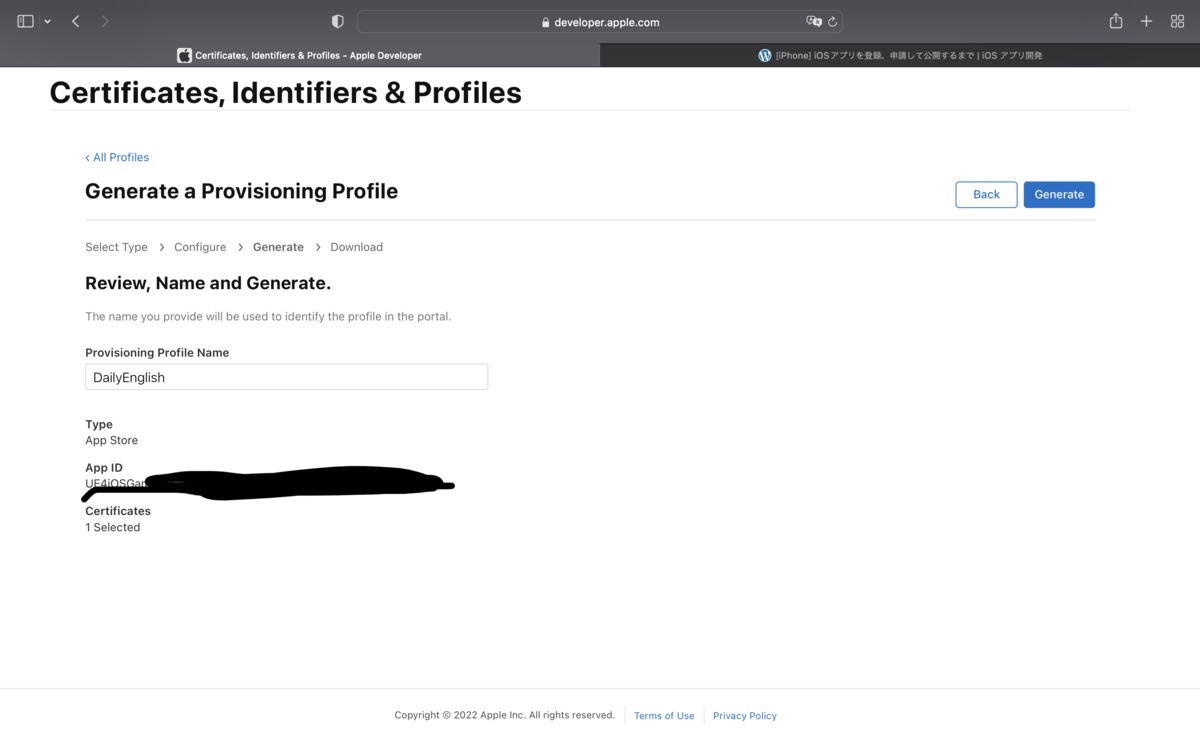This screenshot has width=1200, height=750.
Task: Open the sidebar tab group dropdown arrow
Action: pyautogui.click(x=47, y=21)
